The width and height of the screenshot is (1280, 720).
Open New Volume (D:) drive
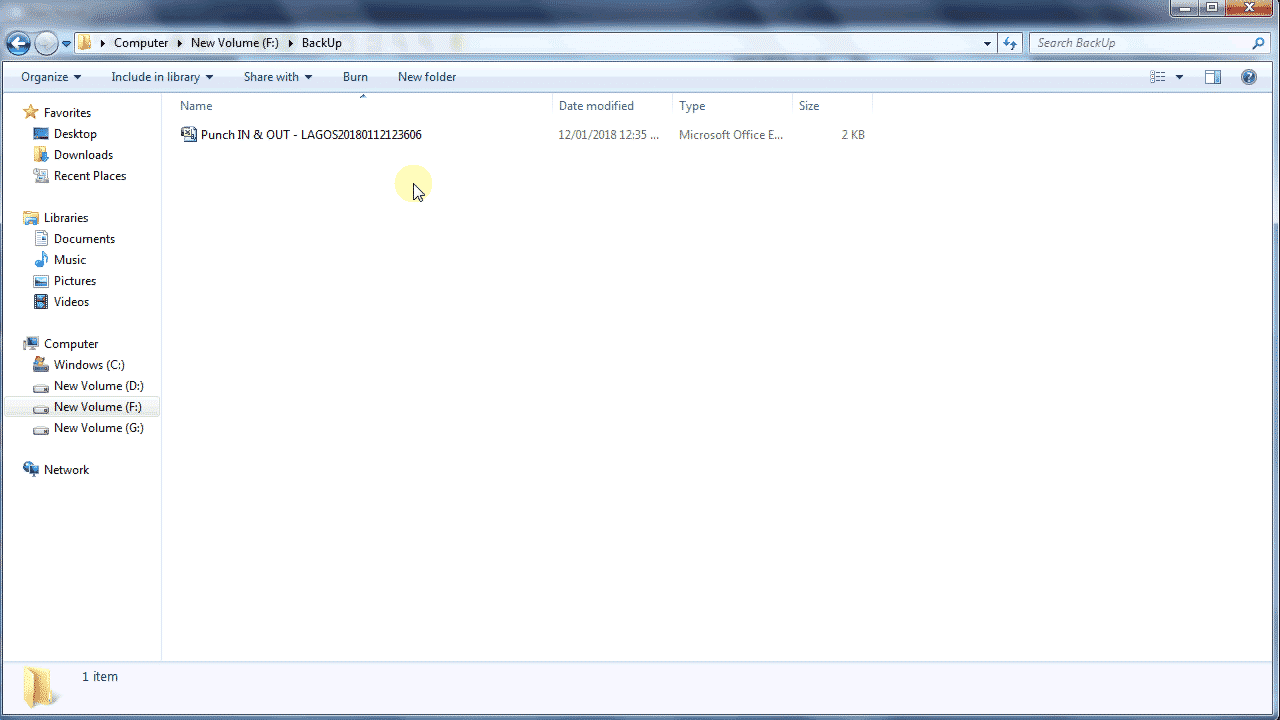[x=99, y=386]
